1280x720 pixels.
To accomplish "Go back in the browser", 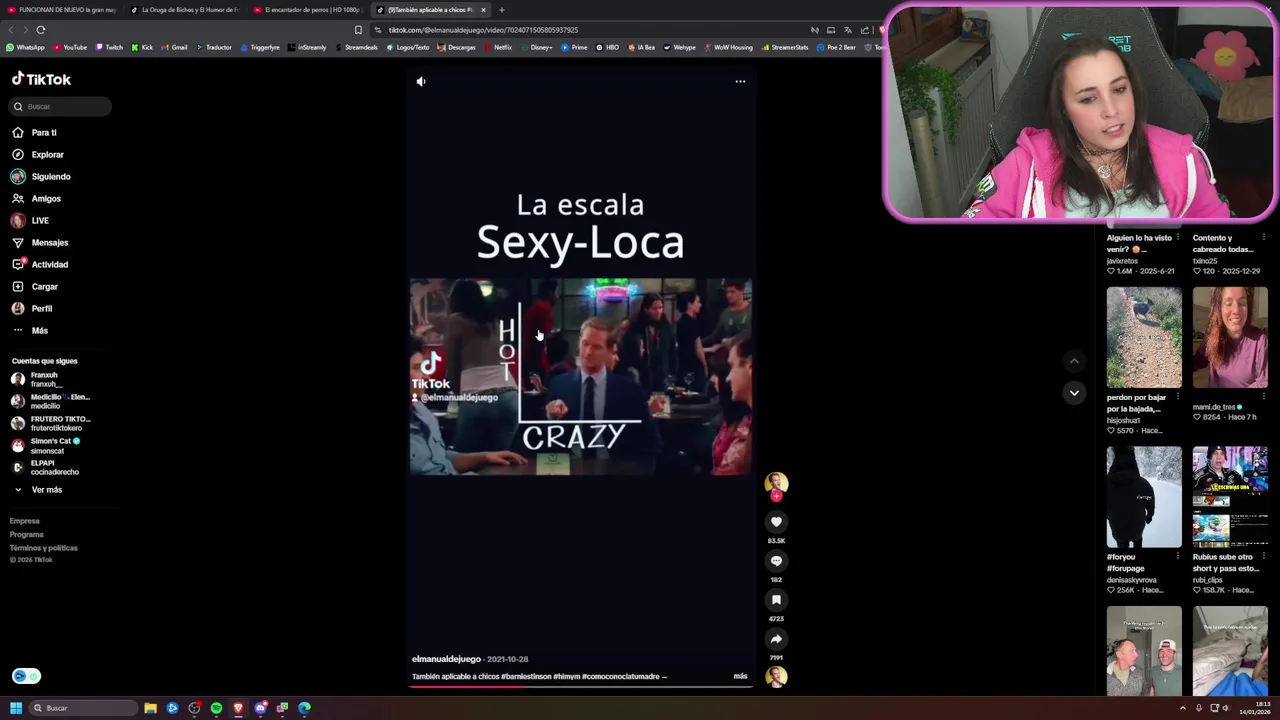I will click(x=11, y=30).
